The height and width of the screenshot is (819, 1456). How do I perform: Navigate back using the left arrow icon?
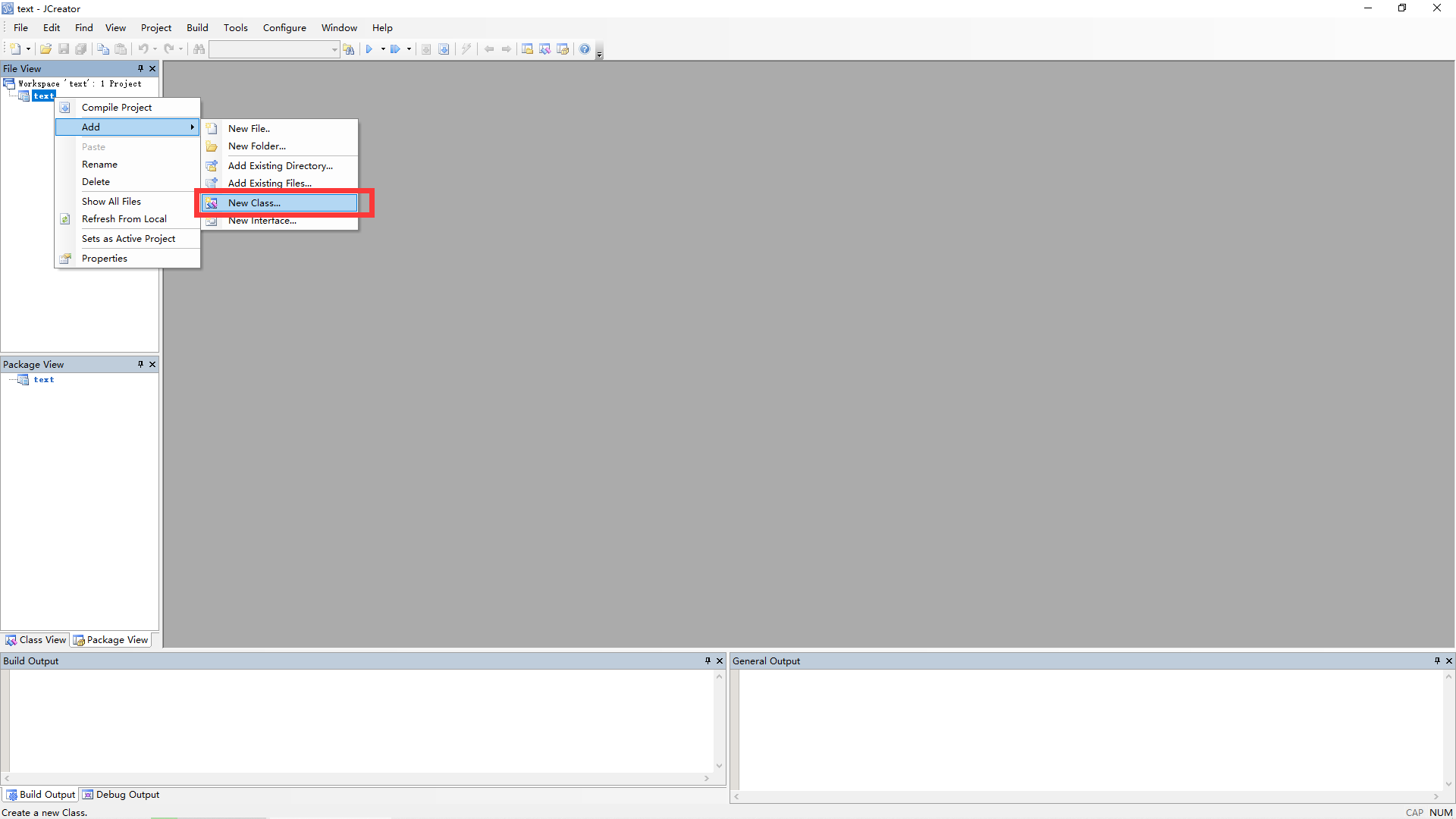click(489, 49)
